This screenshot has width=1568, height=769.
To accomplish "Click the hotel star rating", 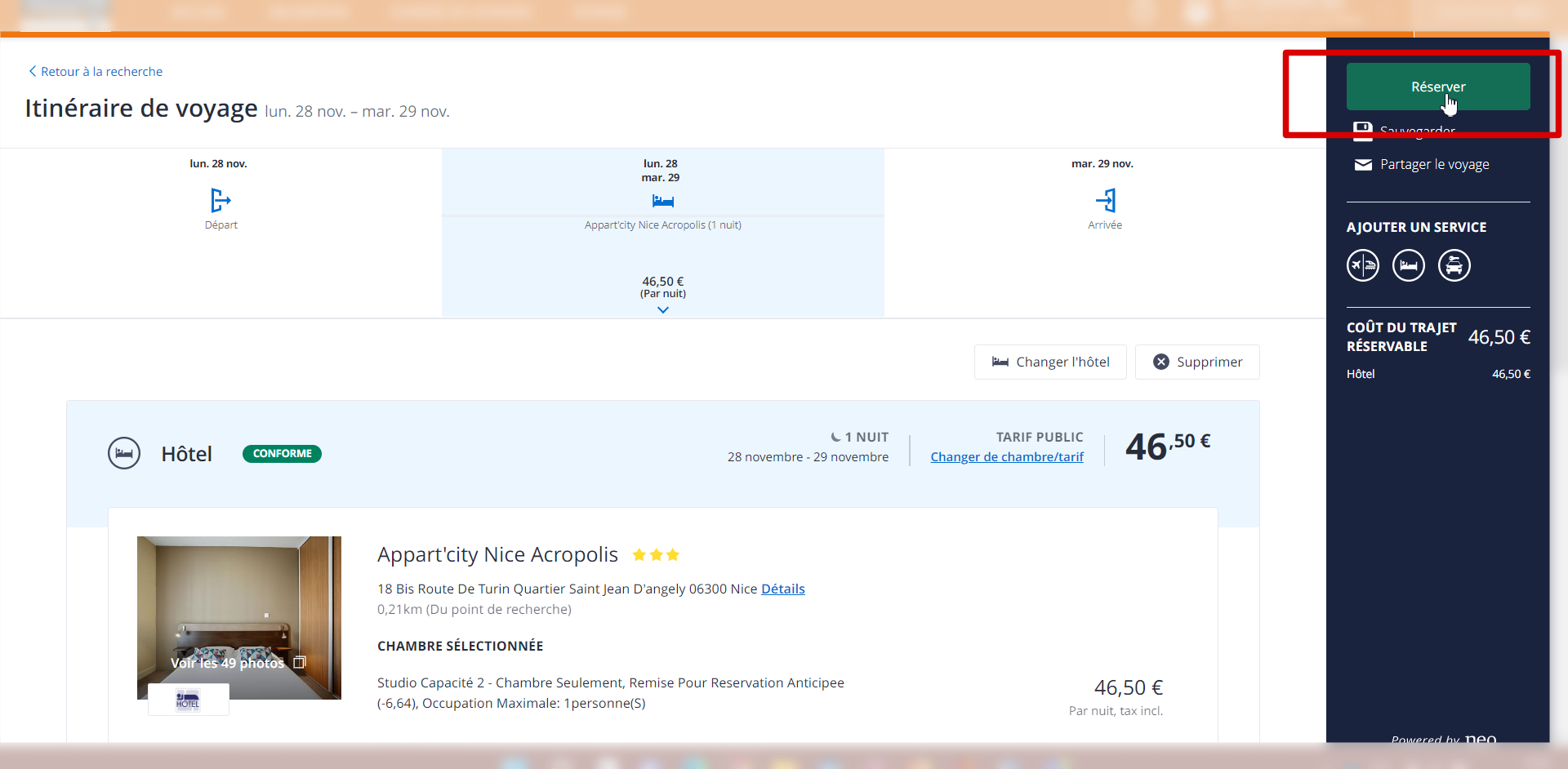I will tap(656, 555).
